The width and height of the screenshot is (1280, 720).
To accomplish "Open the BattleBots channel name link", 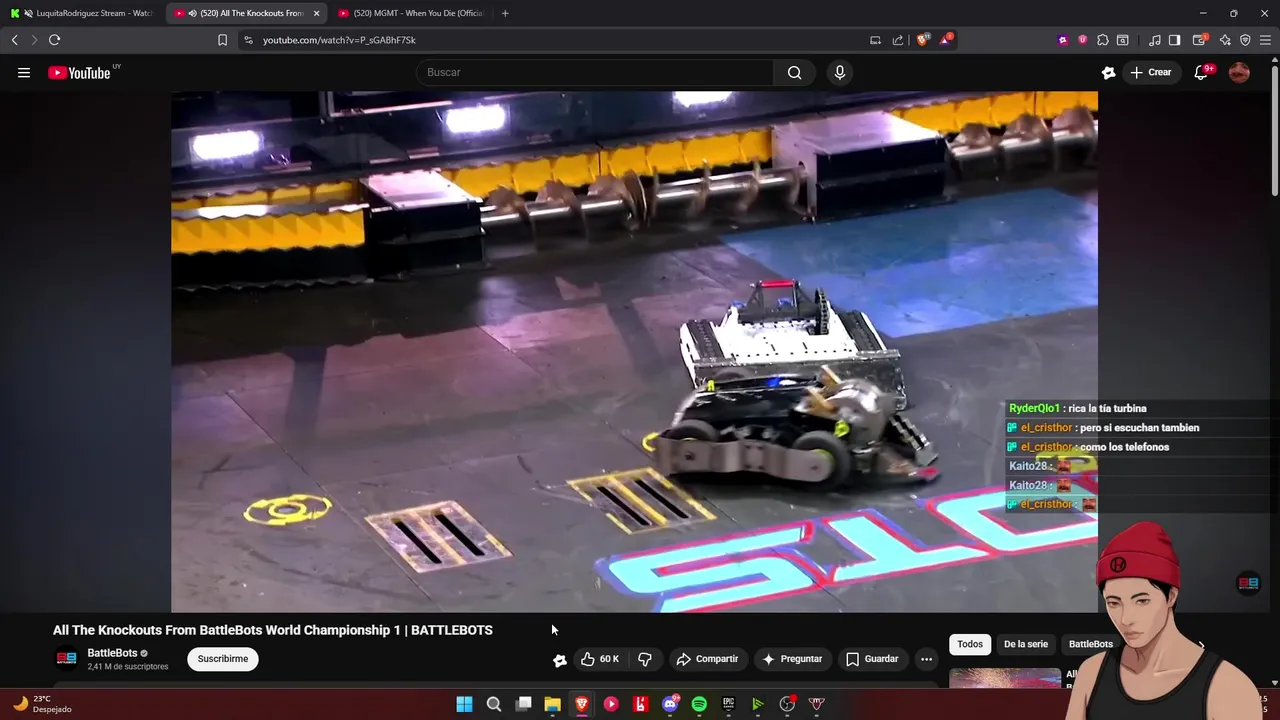I will click(x=112, y=653).
